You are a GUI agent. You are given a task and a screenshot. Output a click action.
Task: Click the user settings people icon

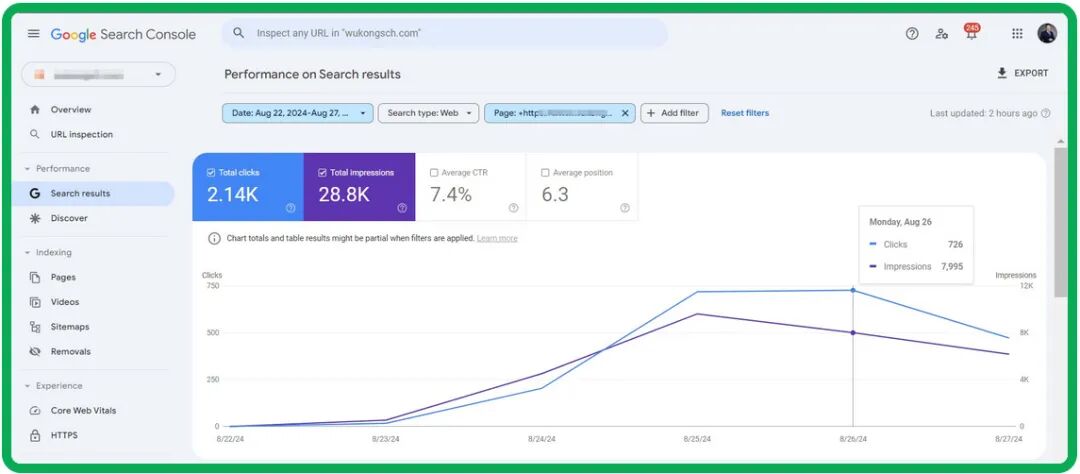click(941, 33)
